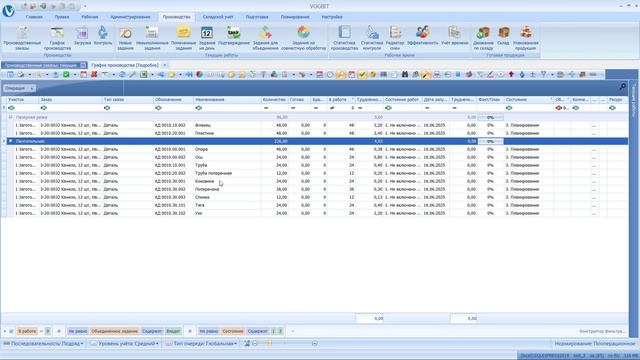
Task: Collapse the Лентопильная group row
Action: [x=11, y=141]
